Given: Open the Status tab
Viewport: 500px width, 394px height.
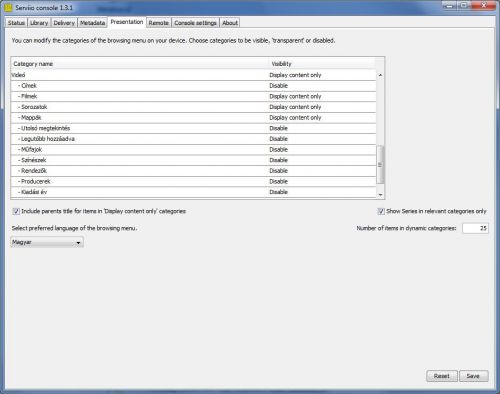Looking at the screenshot, I should click(x=16, y=23).
